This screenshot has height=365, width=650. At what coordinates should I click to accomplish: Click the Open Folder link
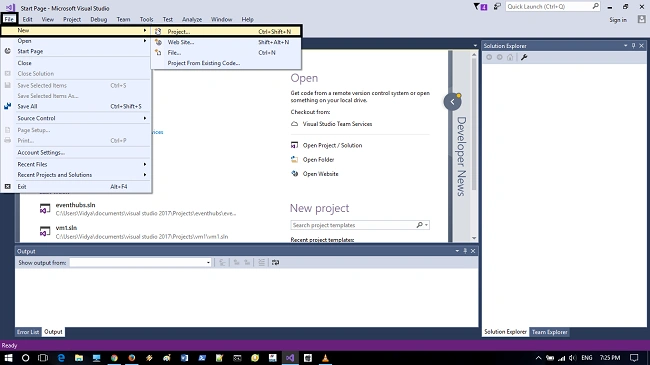(x=318, y=159)
